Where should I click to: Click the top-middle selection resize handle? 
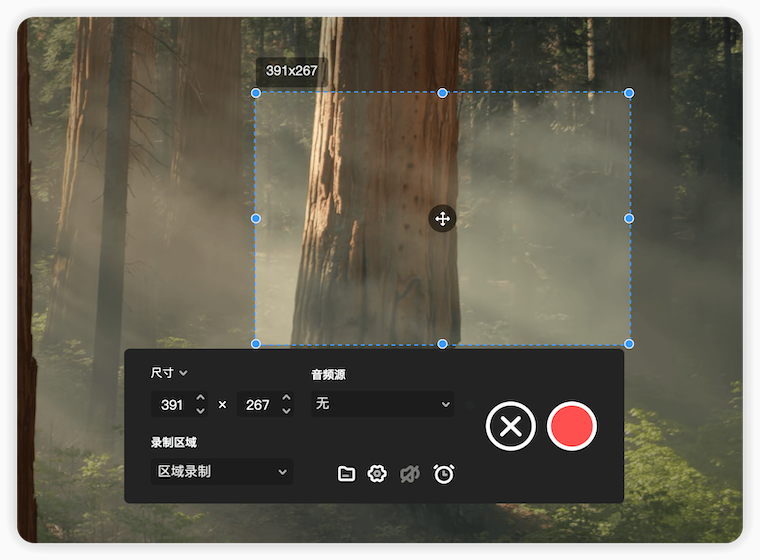[x=442, y=93]
